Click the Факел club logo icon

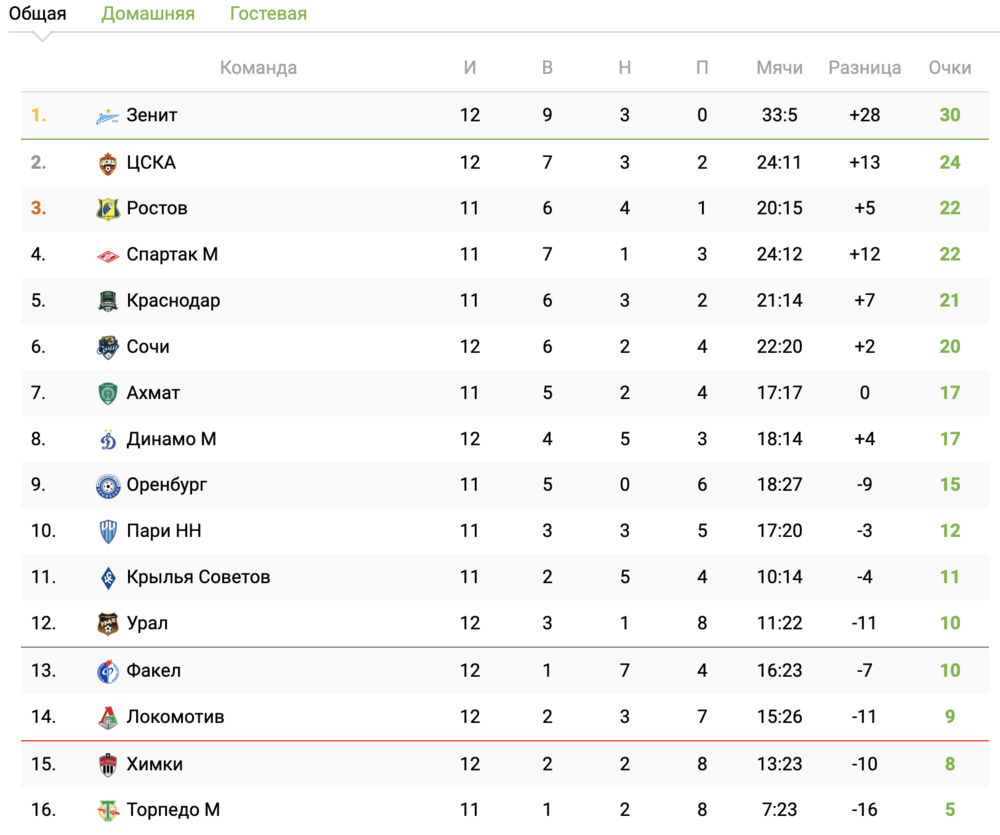tap(108, 671)
